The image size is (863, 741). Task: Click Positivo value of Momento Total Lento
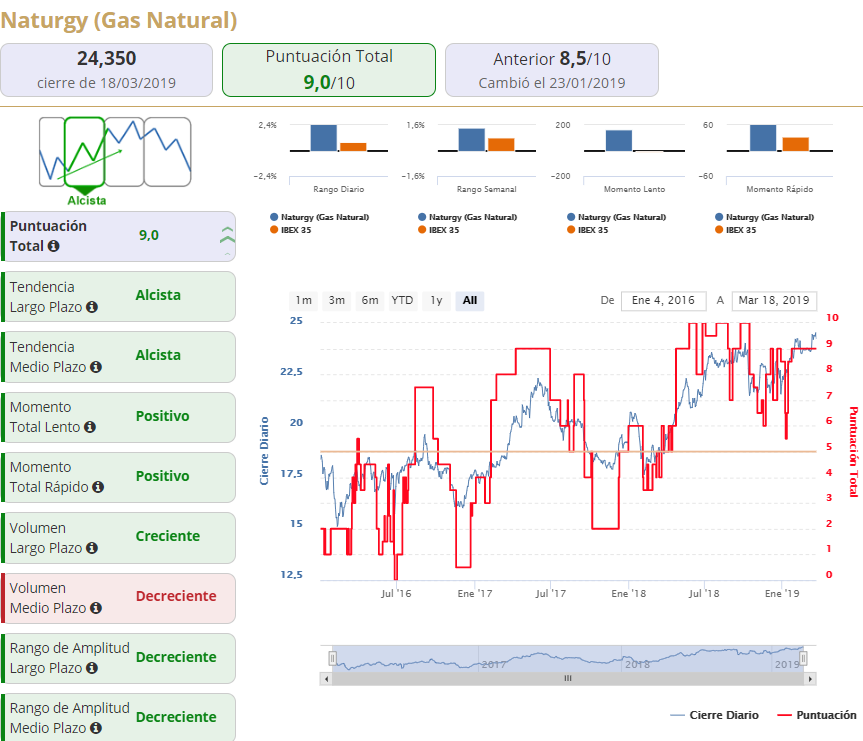point(162,416)
